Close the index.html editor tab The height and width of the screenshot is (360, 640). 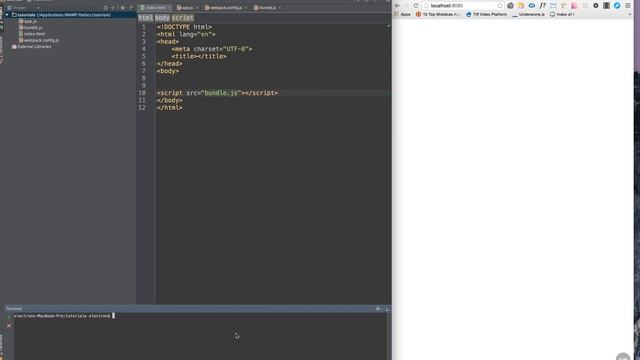pyautogui.click(x=169, y=8)
